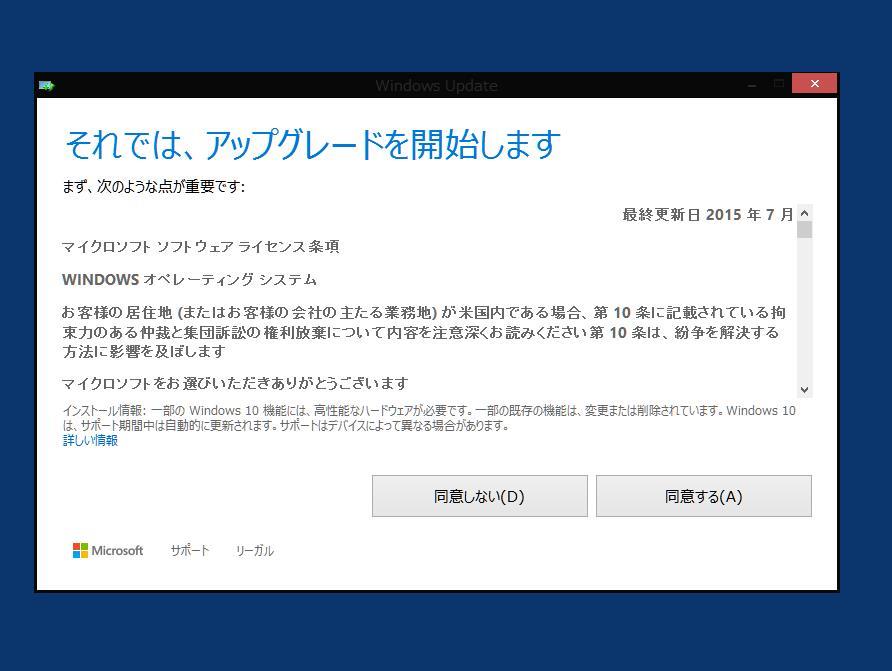Click the text まず、次のような点が重要です:

(154, 187)
